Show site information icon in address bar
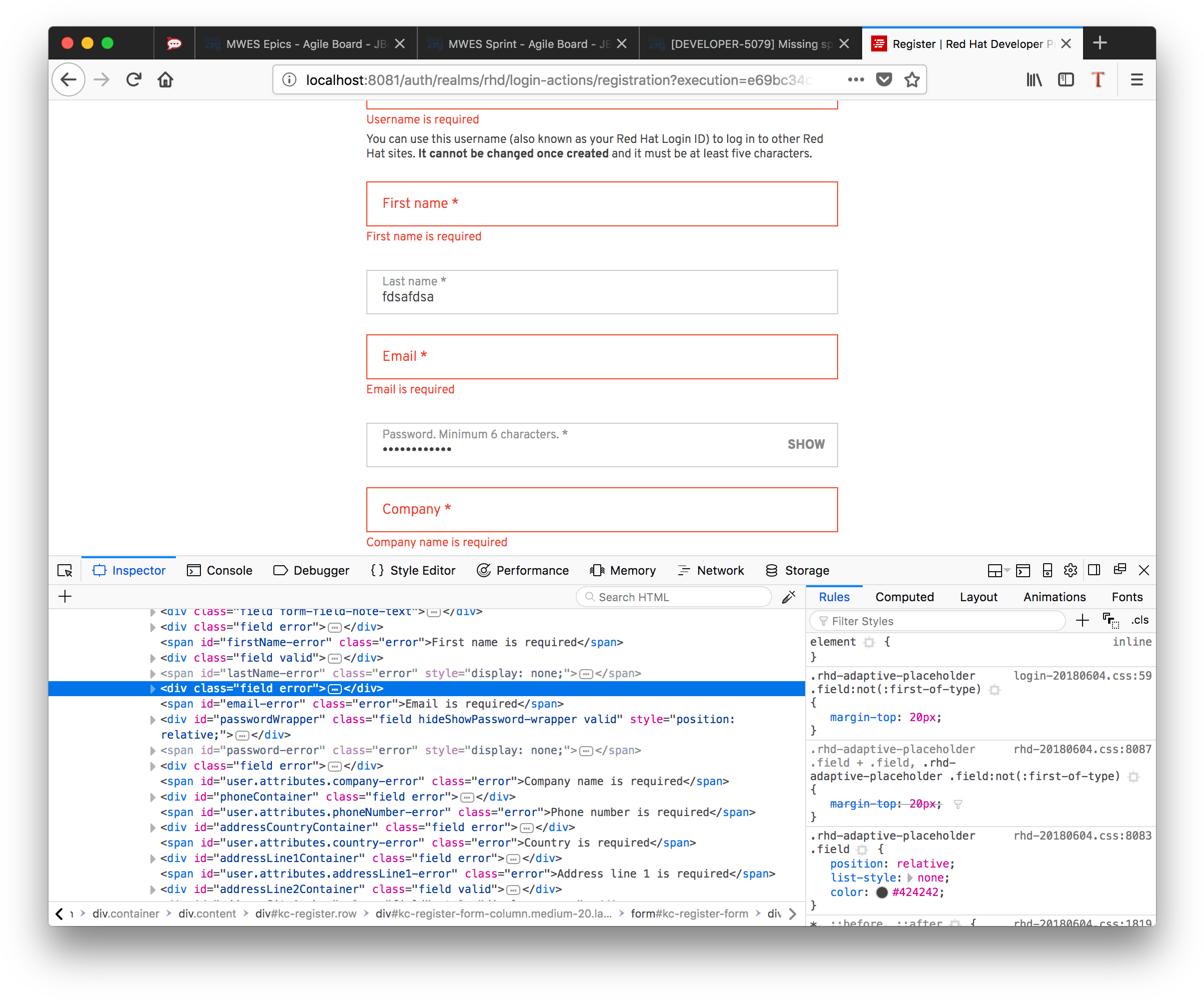This screenshot has width=1204, height=1000. click(289, 79)
